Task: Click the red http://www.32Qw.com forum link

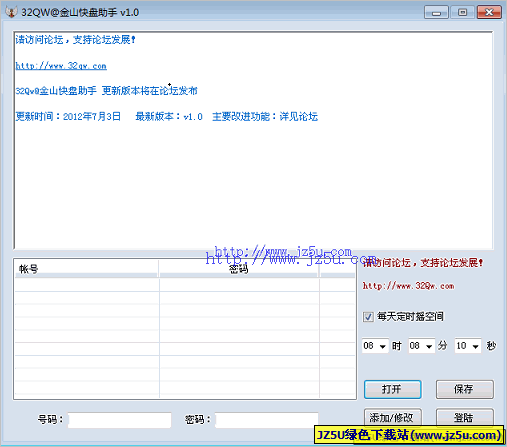Action: (408, 286)
